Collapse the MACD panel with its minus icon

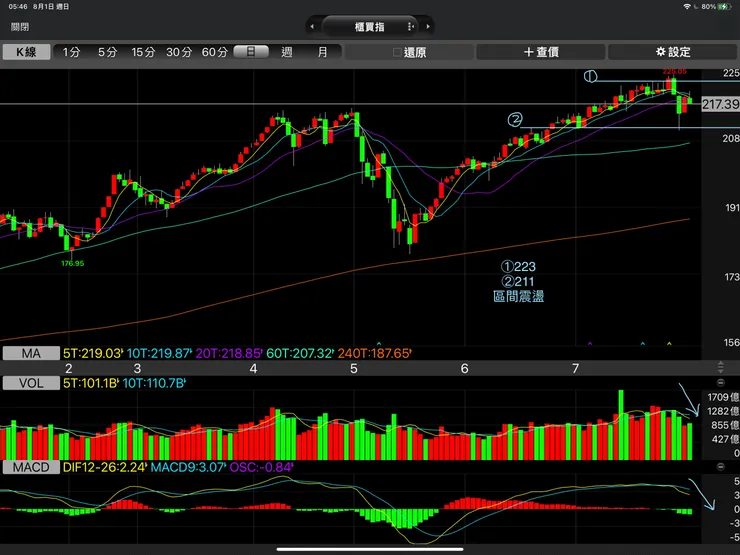(721, 467)
